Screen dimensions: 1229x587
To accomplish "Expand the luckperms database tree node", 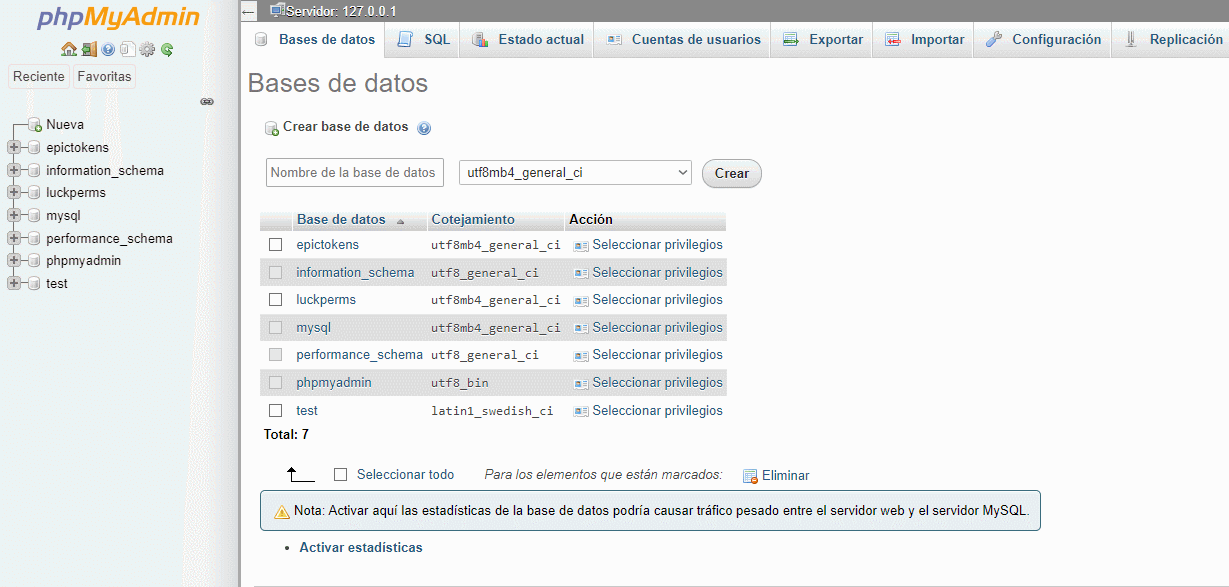I will point(14,193).
